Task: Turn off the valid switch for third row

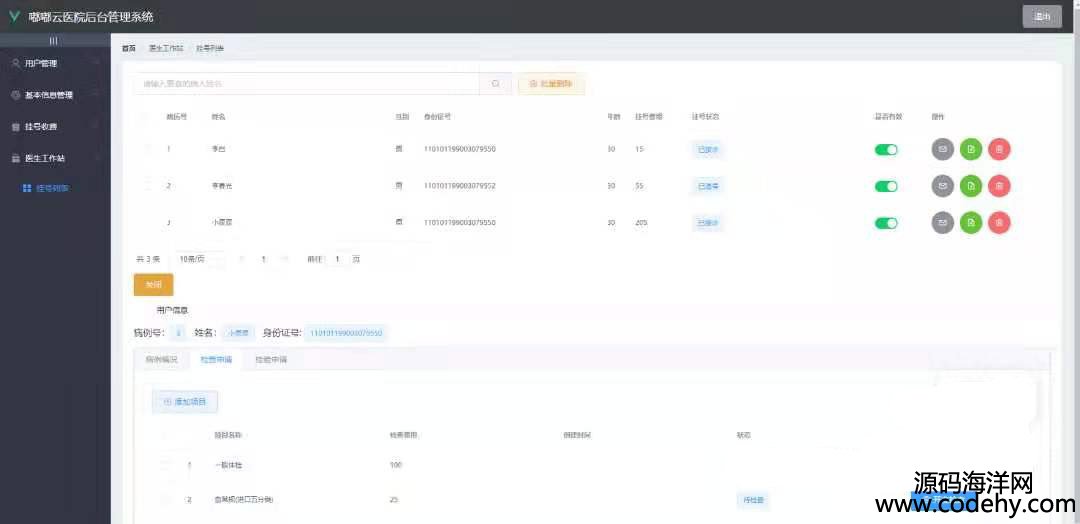Action: tap(886, 222)
